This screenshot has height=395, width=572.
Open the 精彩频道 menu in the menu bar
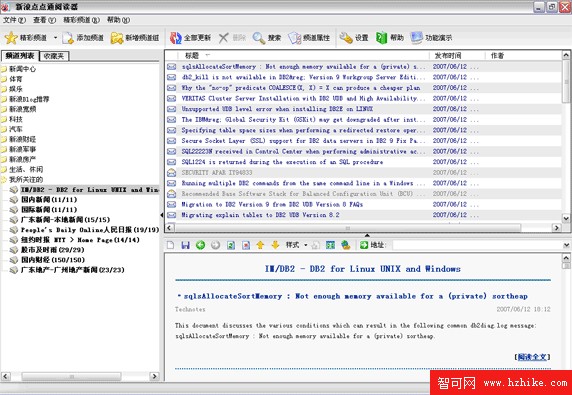(x=81, y=20)
